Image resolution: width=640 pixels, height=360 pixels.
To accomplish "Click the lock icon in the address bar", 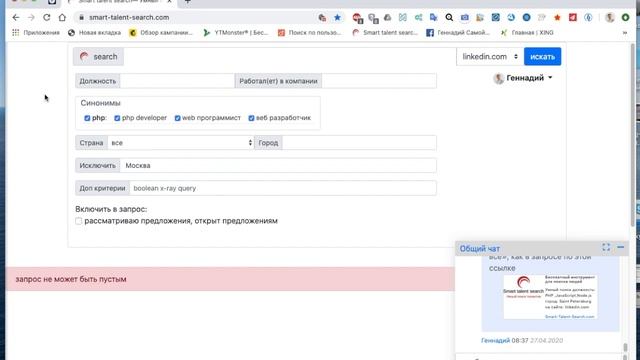I will [81, 18].
